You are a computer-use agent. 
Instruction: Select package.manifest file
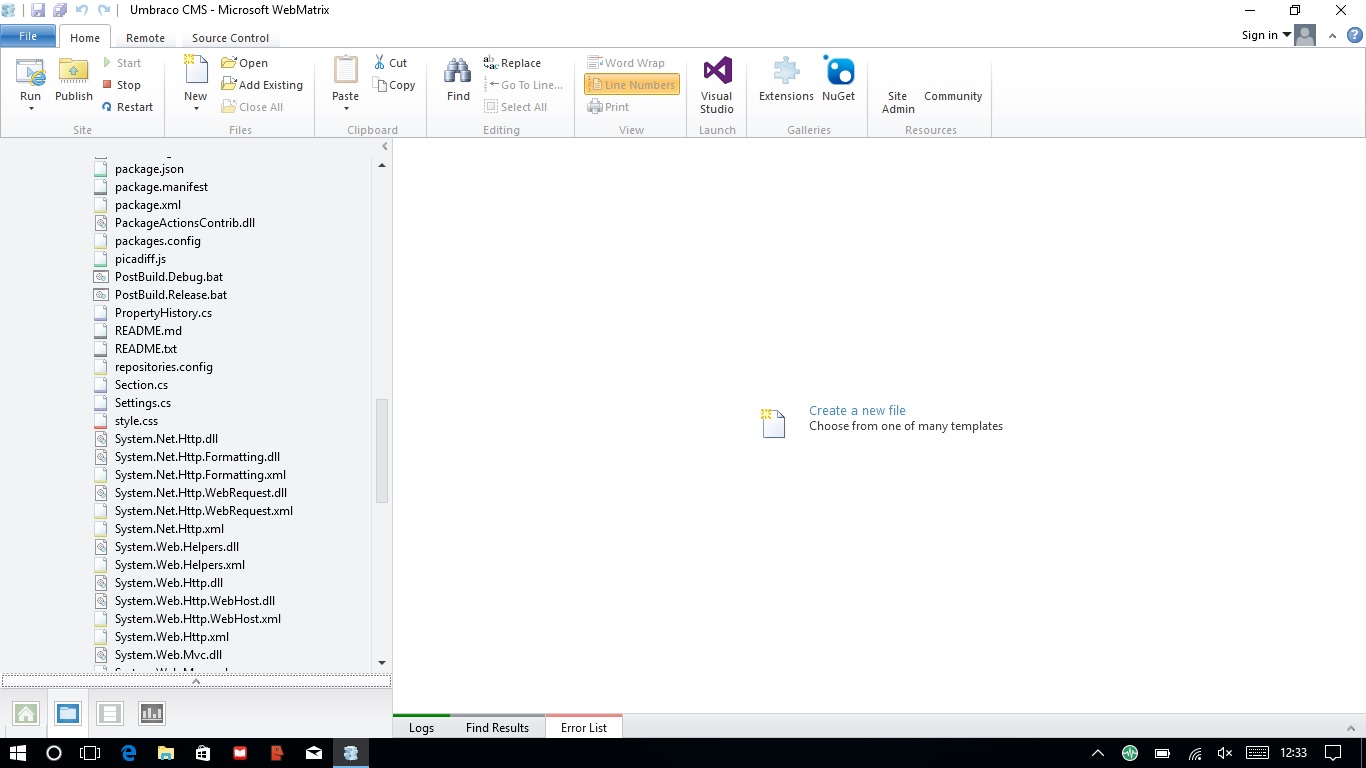pos(161,187)
